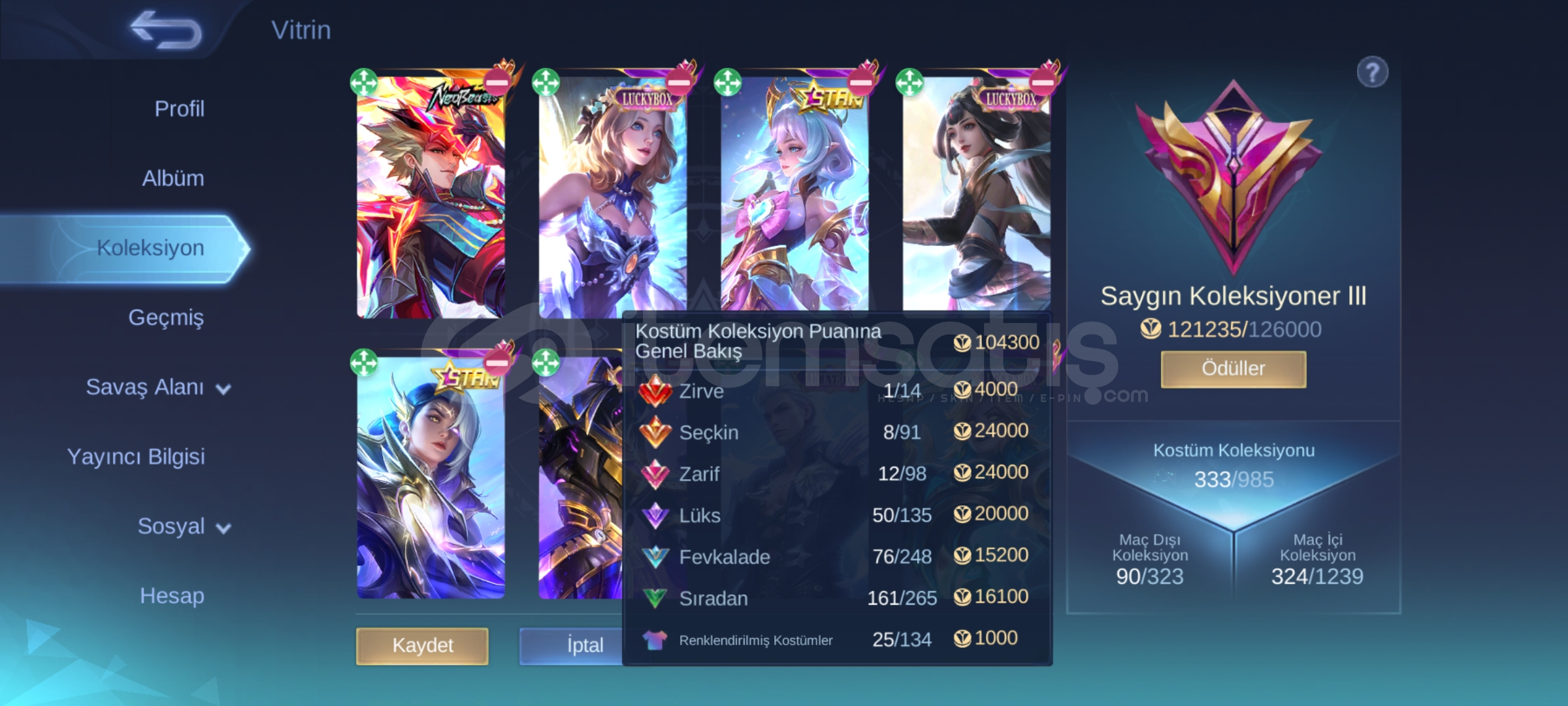
Task: Remove the dark-haired Luckybox skin with the red minus
Action: tap(1043, 83)
